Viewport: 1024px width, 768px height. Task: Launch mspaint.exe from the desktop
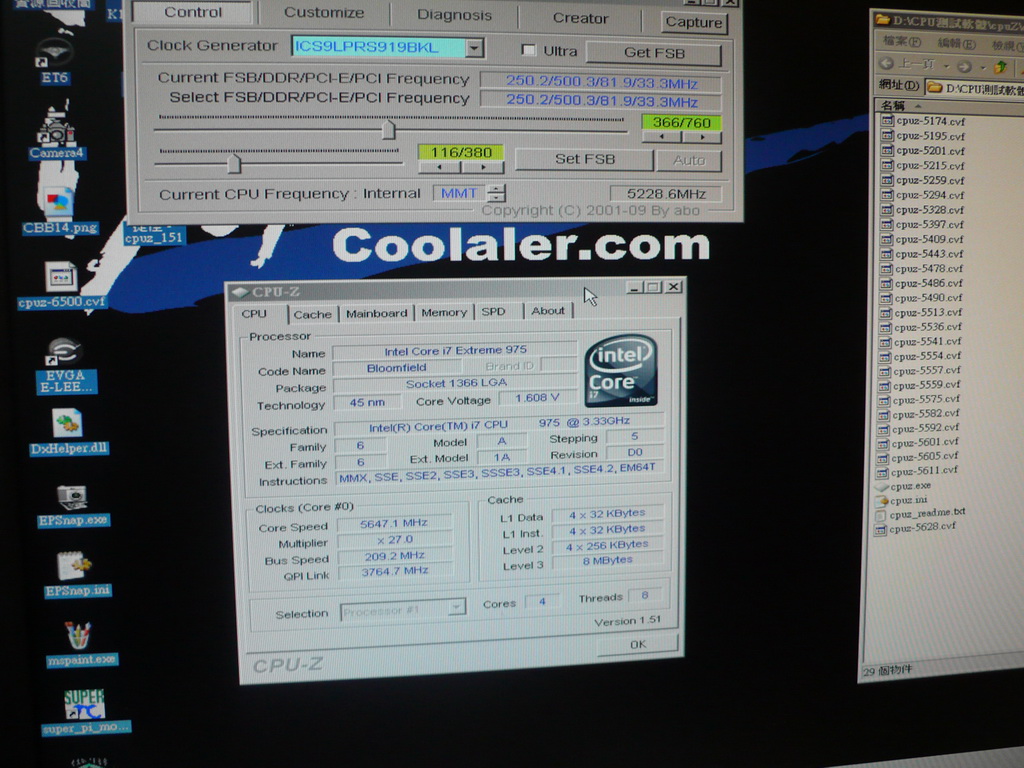81,643
